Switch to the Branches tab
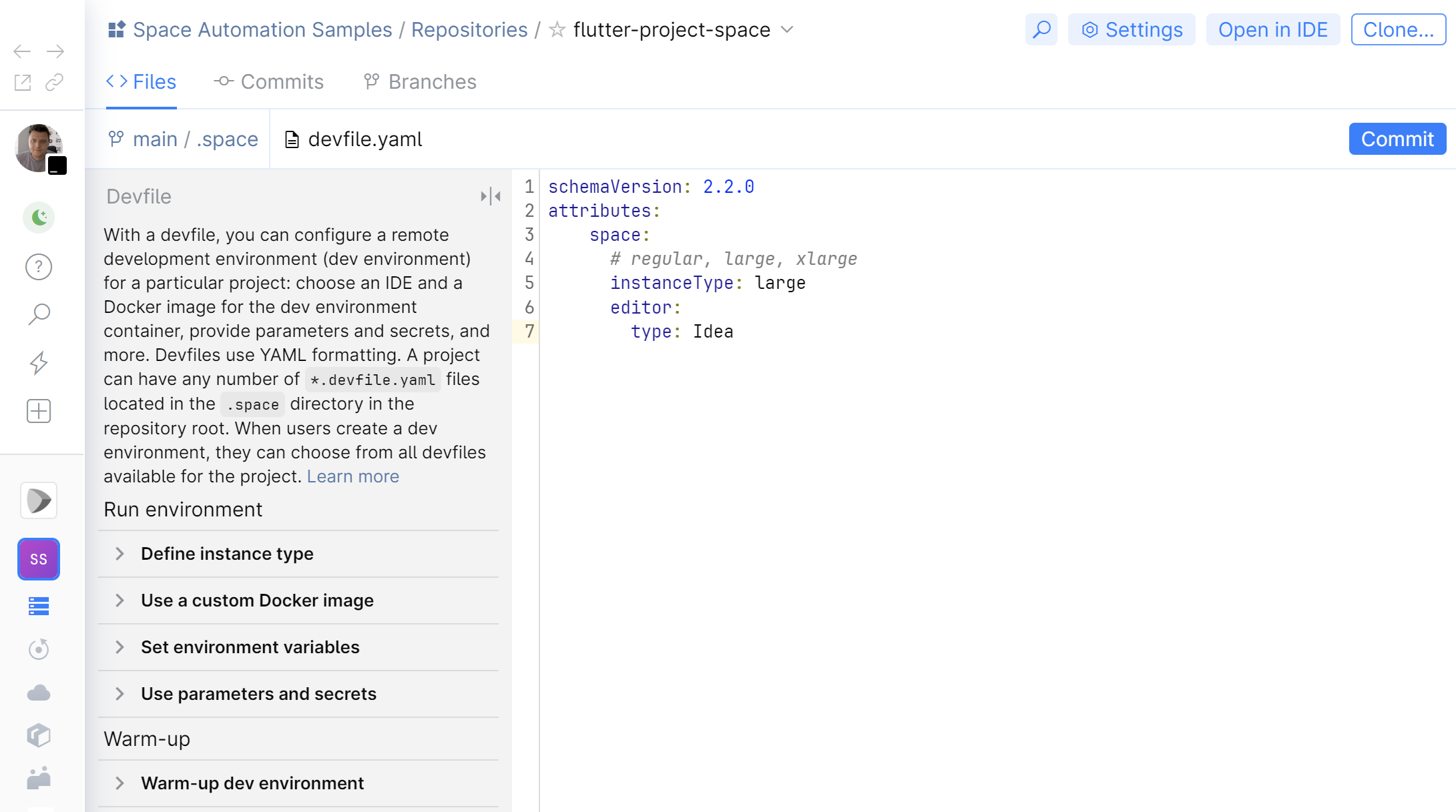Screen dimensions: 1456x812 coord(420,81)
